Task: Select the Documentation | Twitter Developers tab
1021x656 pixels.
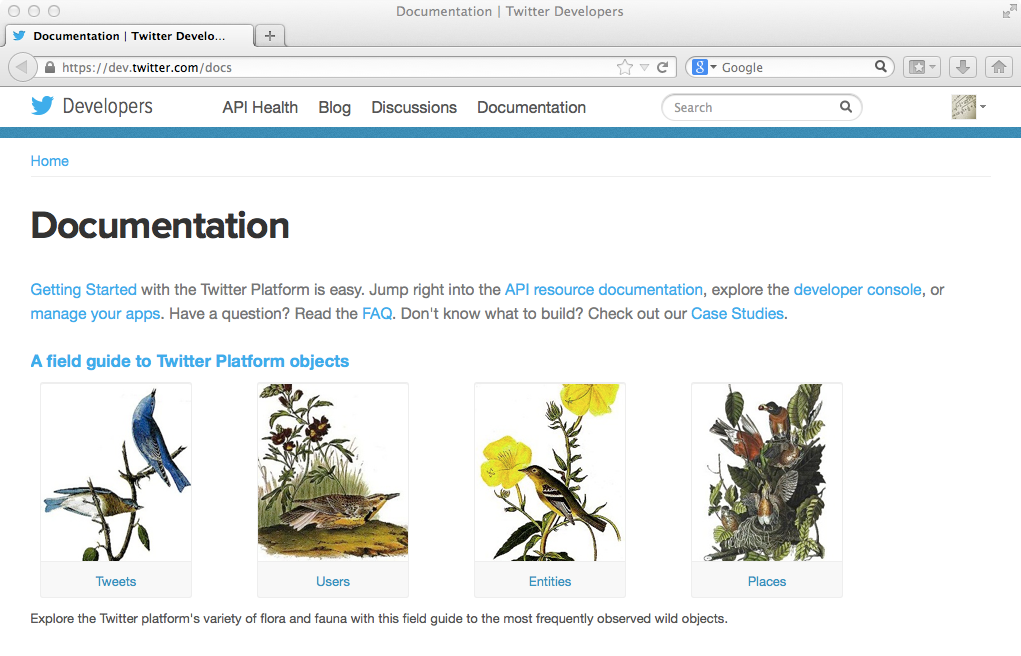Action: pos(129,36)
